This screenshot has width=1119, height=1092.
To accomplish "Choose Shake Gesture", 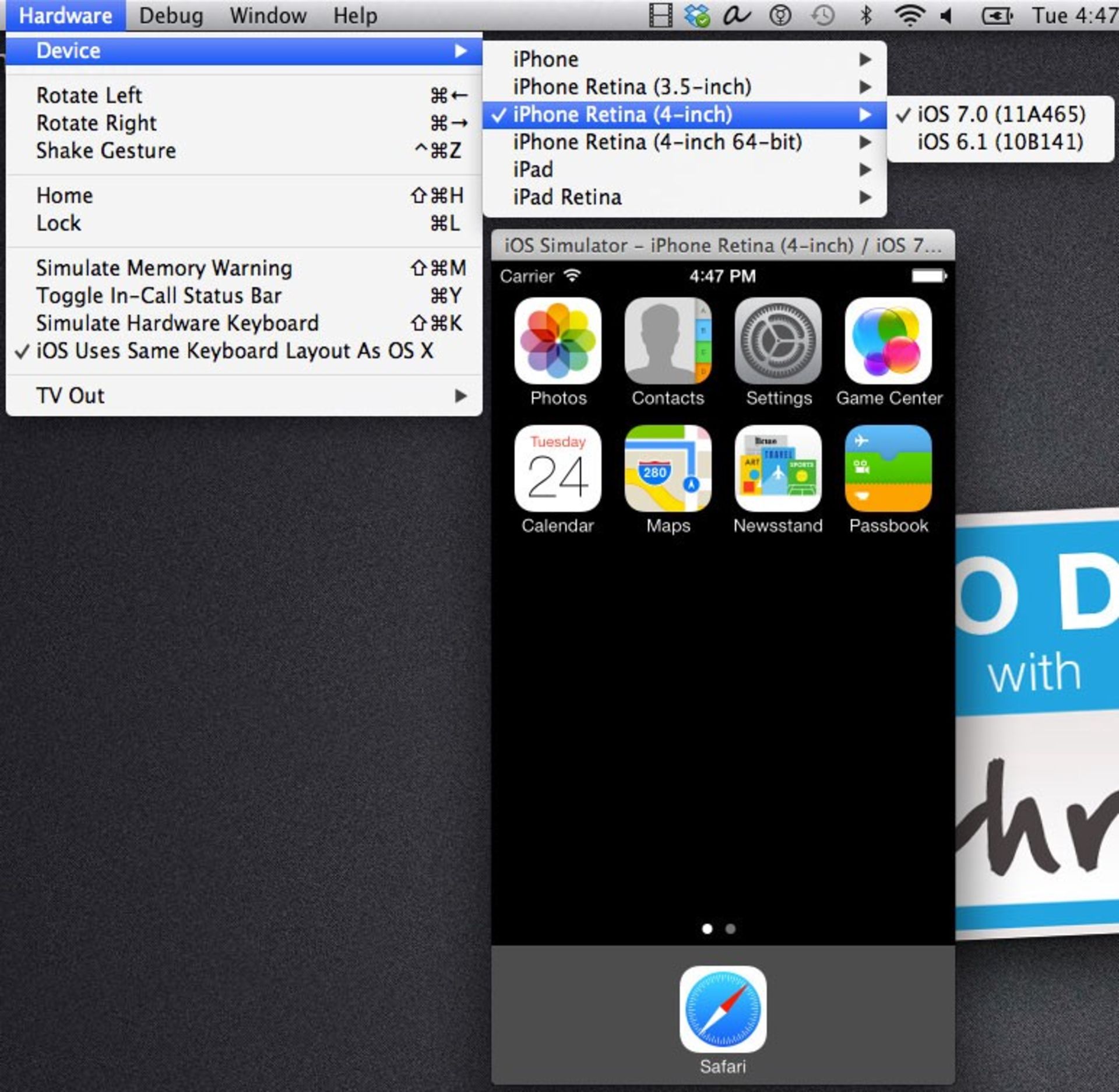I will [x=244, y=150].
